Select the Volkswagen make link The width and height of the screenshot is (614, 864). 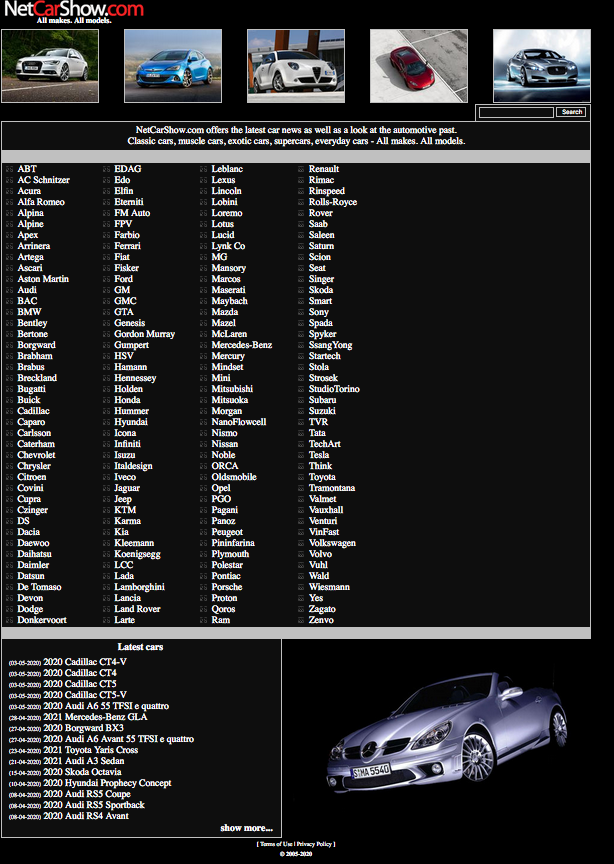332,543
